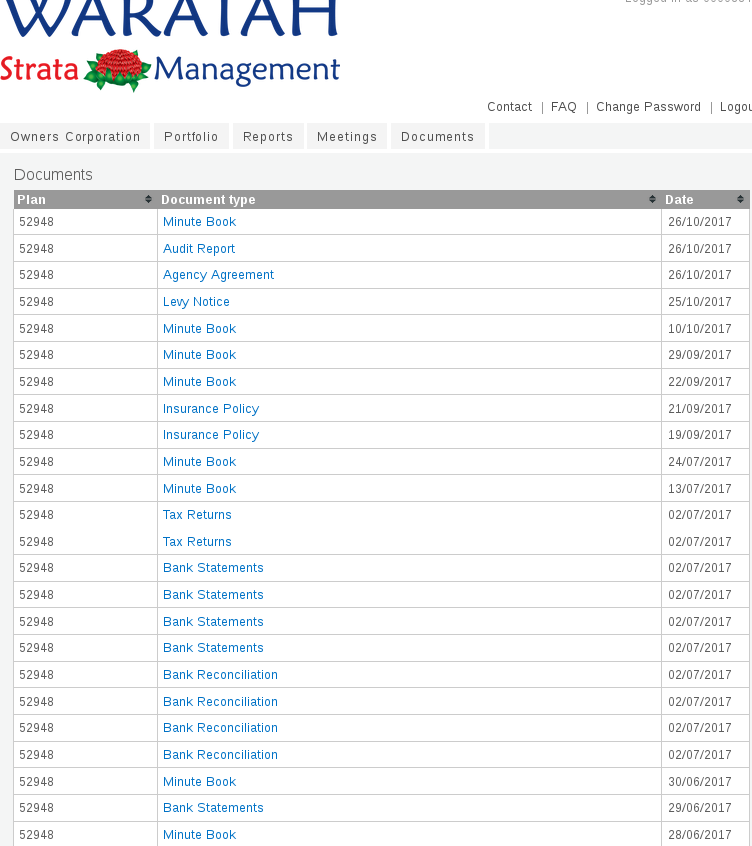The image size is (752, 846).
Task: Open Minute Book dated 24/07/2017
Action: (199, 462)
